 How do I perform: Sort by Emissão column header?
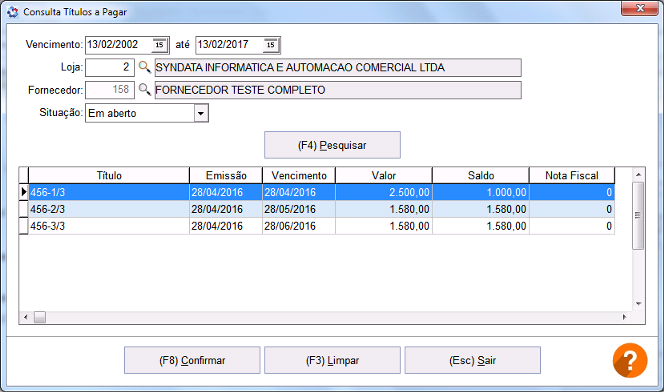pos(226,175)
